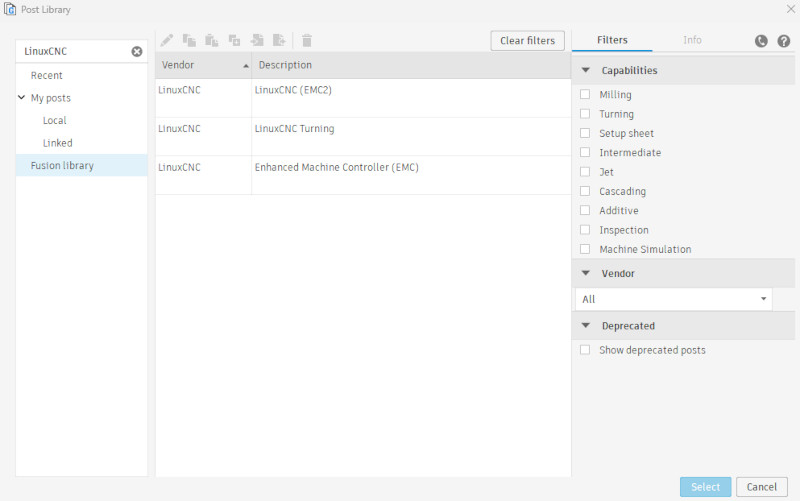Sort by the Description column header
800x501 pixels.
411,65
